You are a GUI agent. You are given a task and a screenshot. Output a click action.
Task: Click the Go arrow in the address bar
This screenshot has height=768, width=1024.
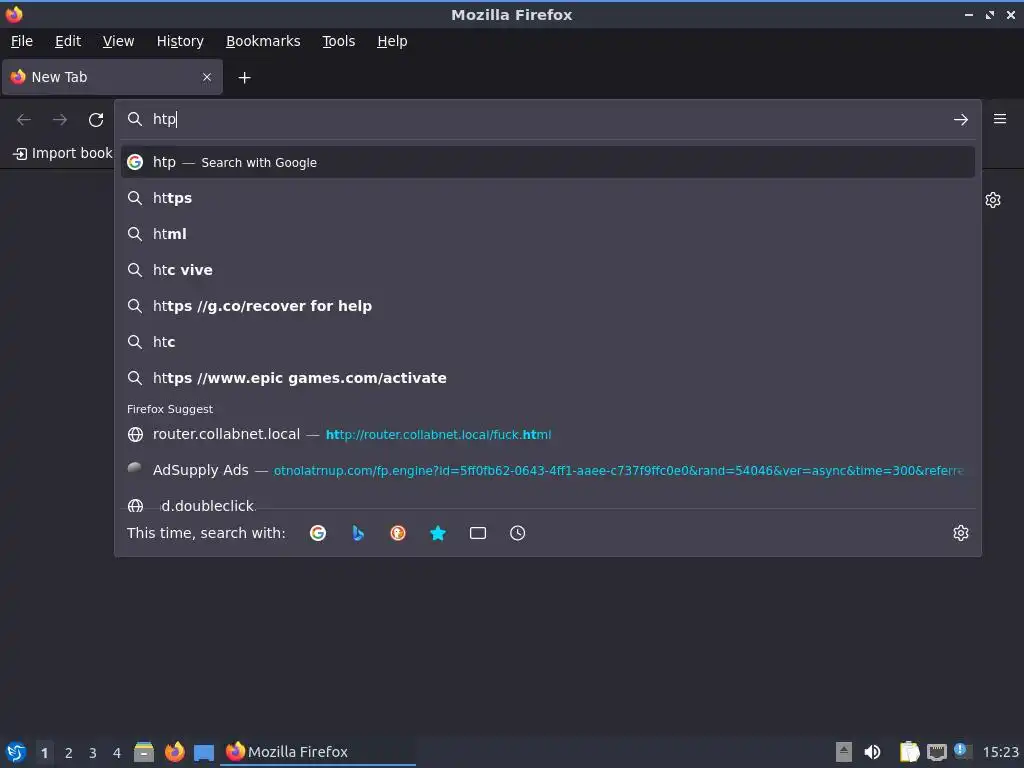point(961,120)
